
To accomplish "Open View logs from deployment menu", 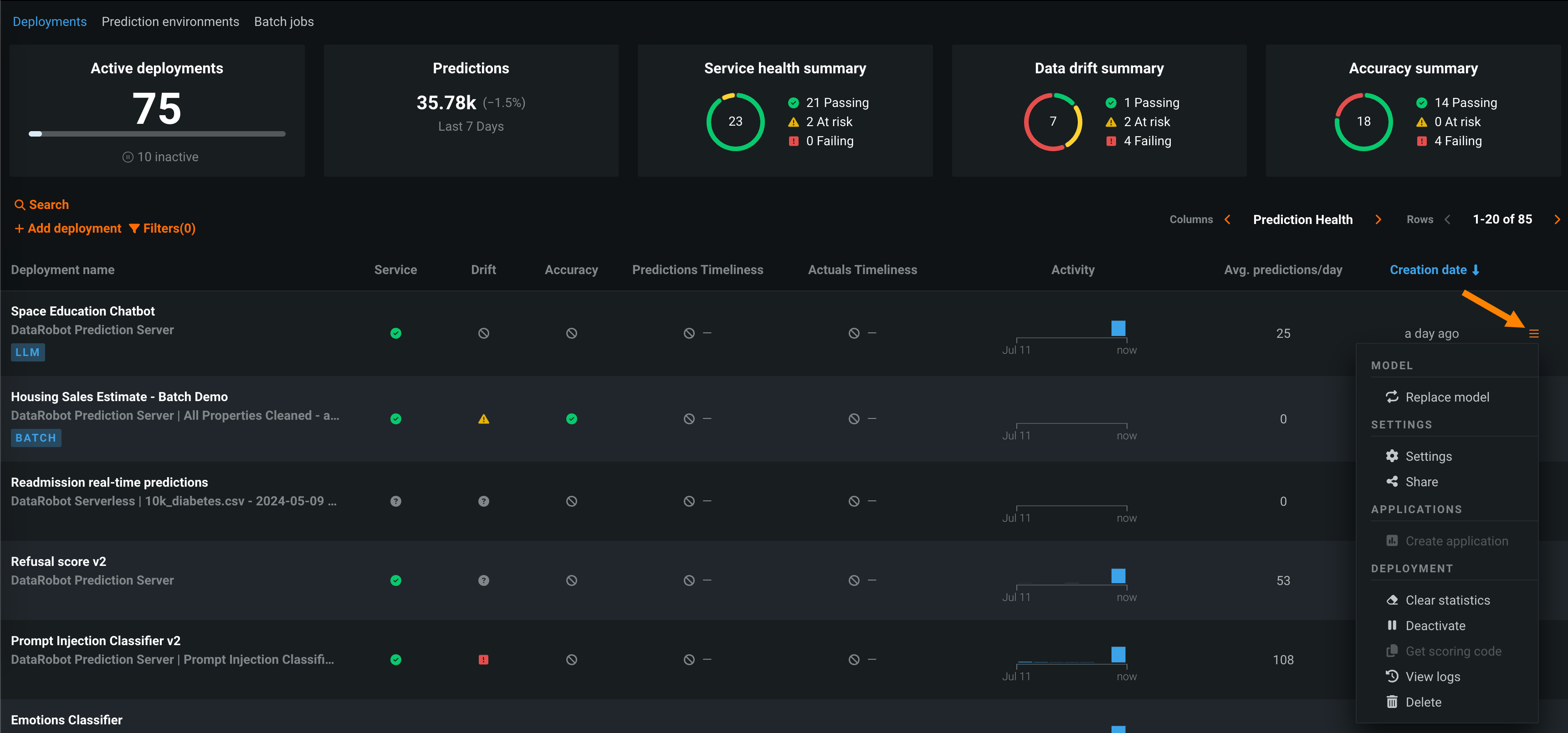I will click(1432, 677).
